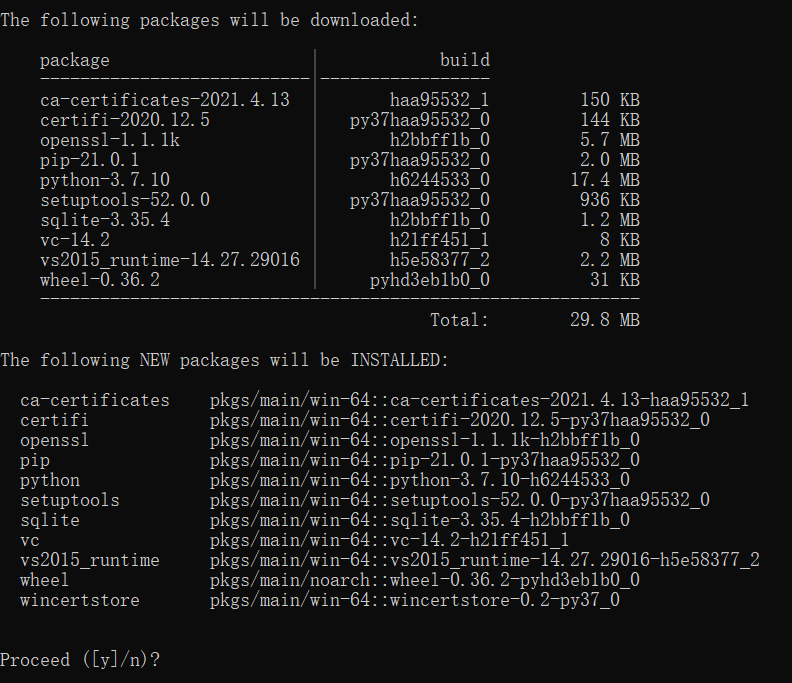Click build string h6244533_0
The height and width of the screenshot is (683, 792).
(439, 180)
